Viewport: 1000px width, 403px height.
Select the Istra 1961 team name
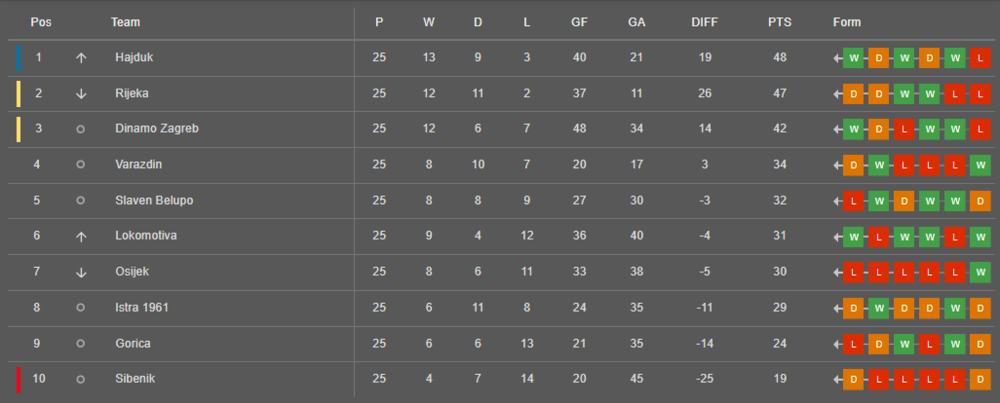141,307
